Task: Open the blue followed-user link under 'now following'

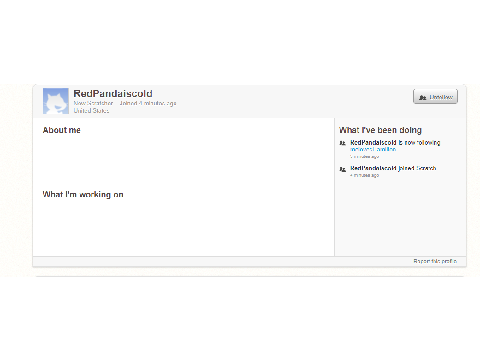Action: point(373,149)
